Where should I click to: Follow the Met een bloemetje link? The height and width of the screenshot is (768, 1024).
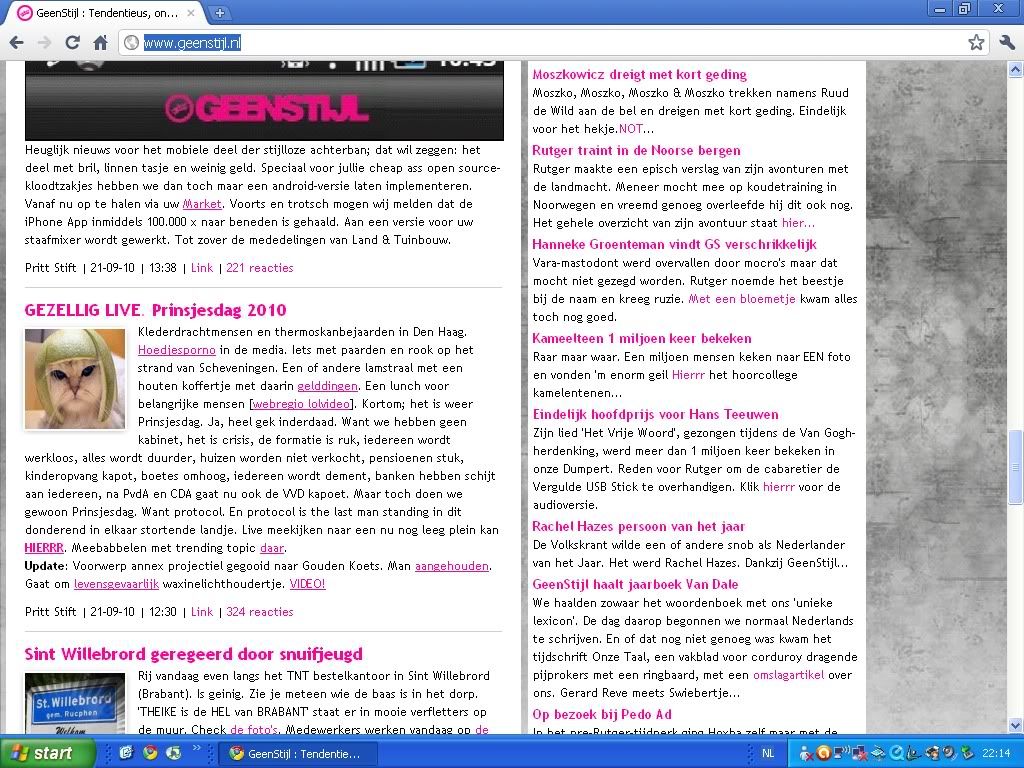tap(742, 299)
